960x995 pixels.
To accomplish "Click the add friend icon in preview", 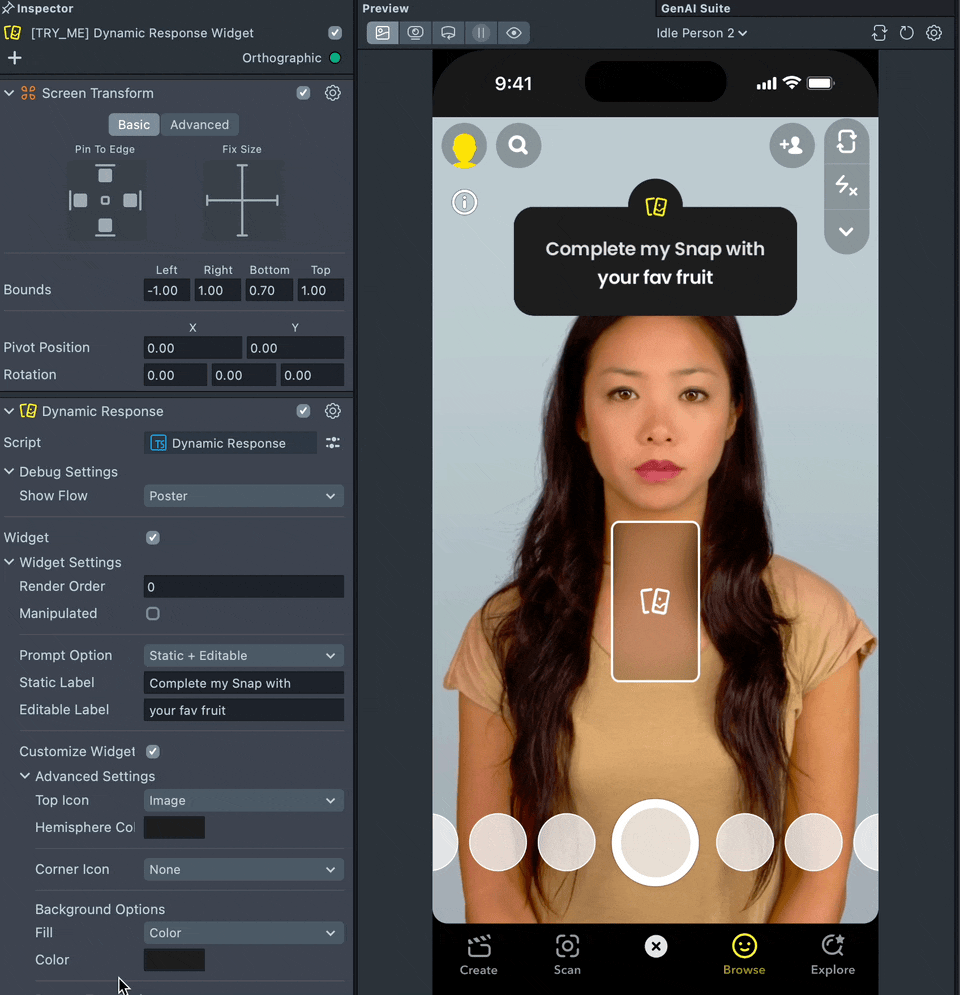I will 791,146.
